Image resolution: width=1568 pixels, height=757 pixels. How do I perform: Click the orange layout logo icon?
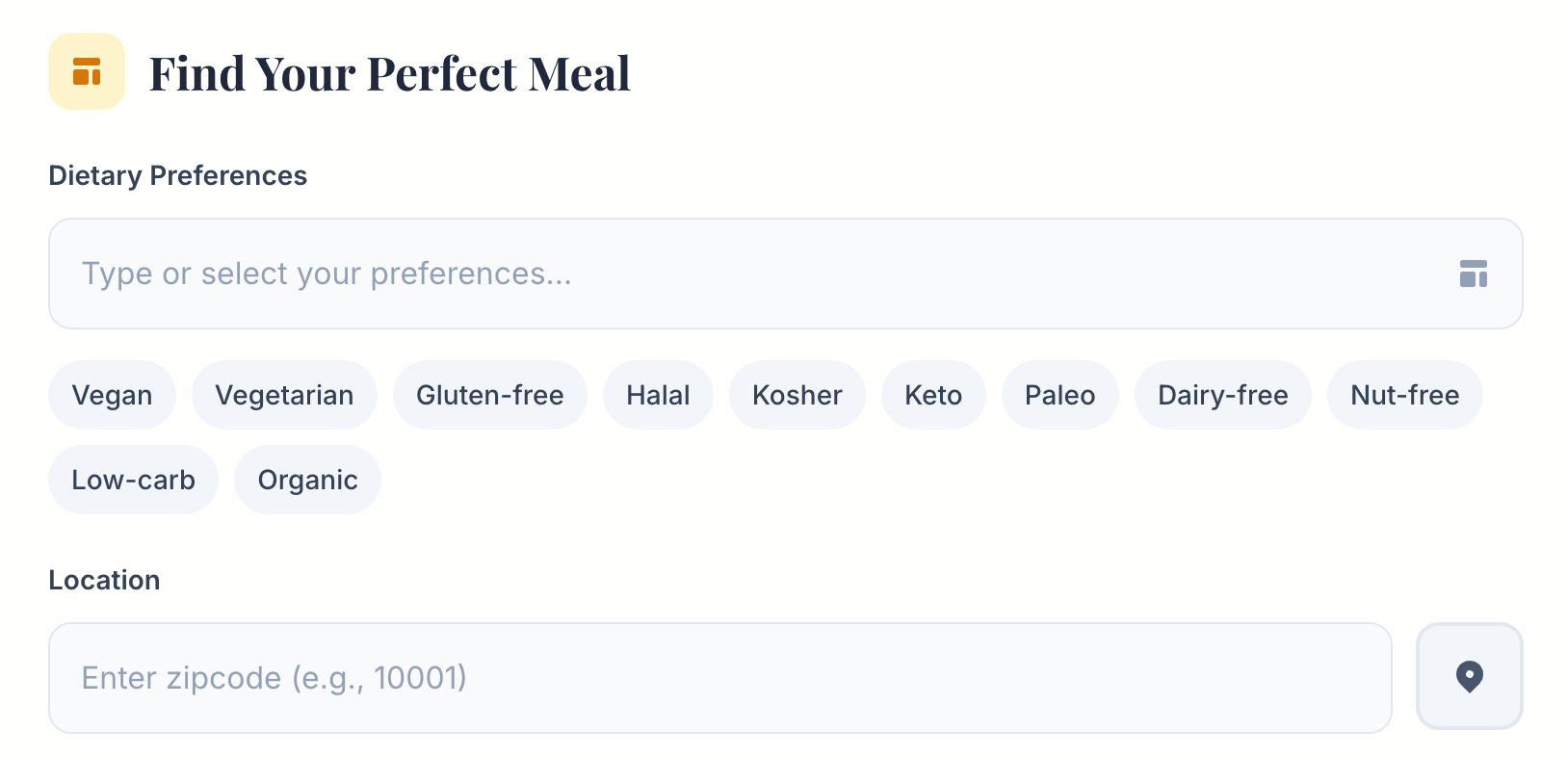click(87, 71)
